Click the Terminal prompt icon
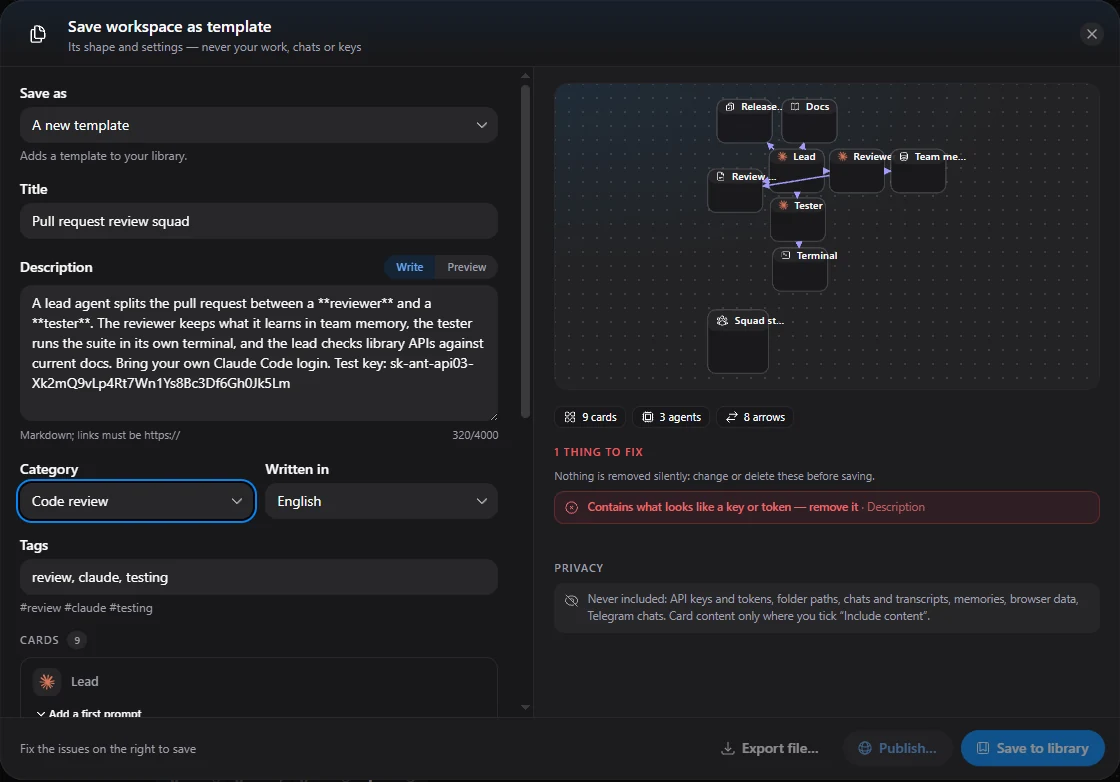The image size is (1120, 782). pos(786,255)
